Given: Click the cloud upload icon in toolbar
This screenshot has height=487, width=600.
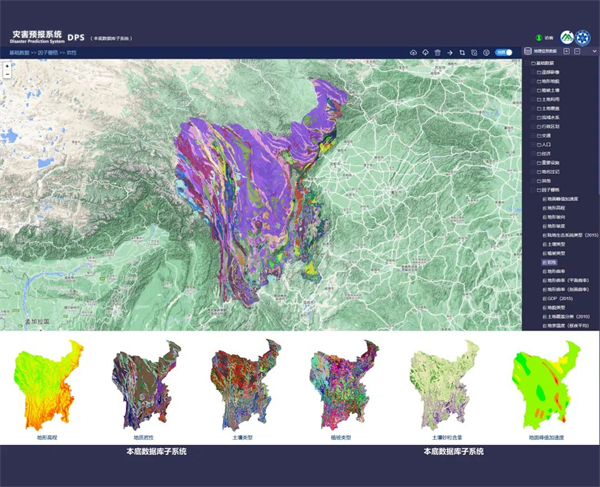Looking at the screenshot, I should (414, 52).
